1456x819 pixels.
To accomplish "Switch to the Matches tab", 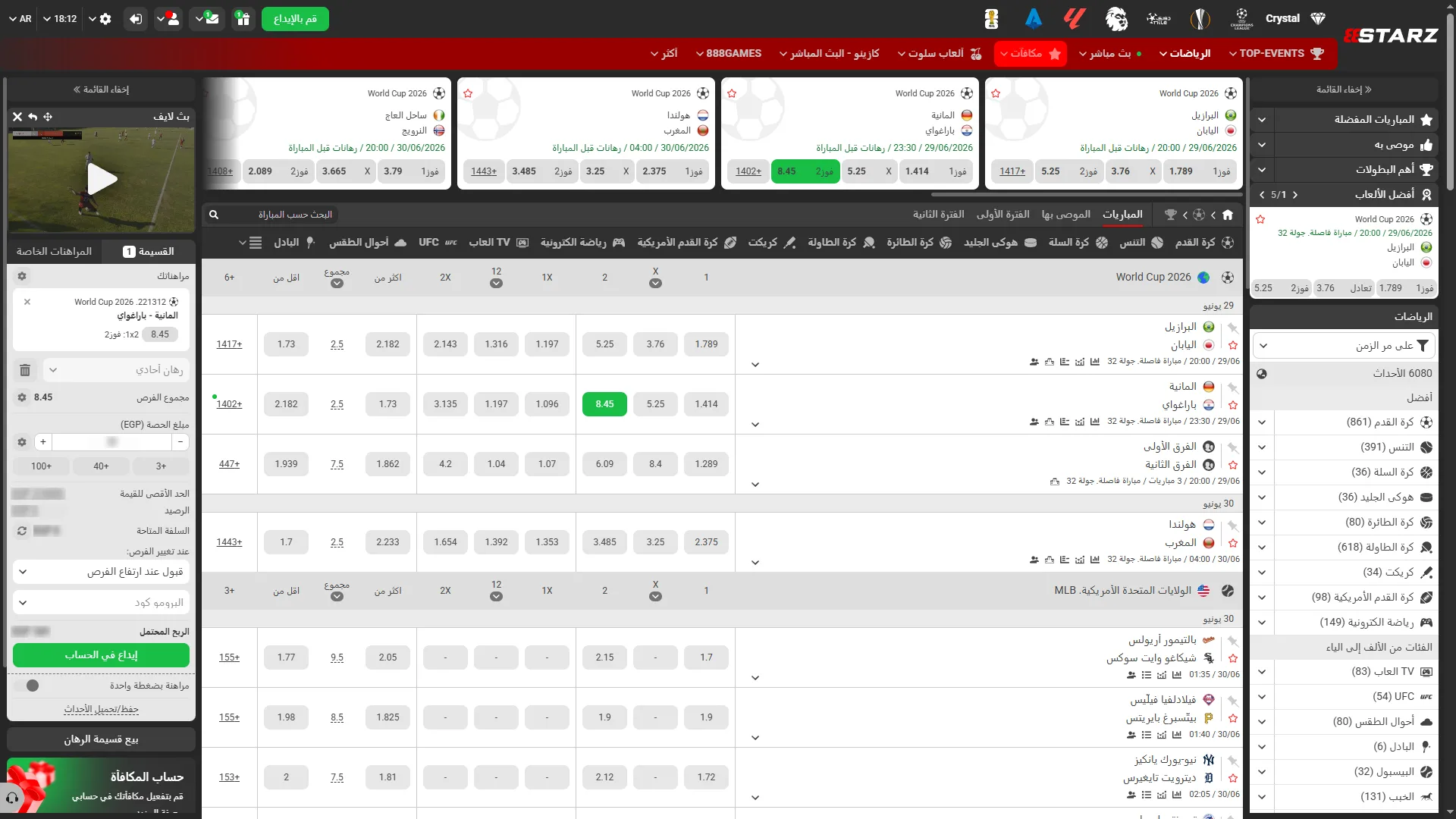I will pyautogui.click(x=1122, y=215).
